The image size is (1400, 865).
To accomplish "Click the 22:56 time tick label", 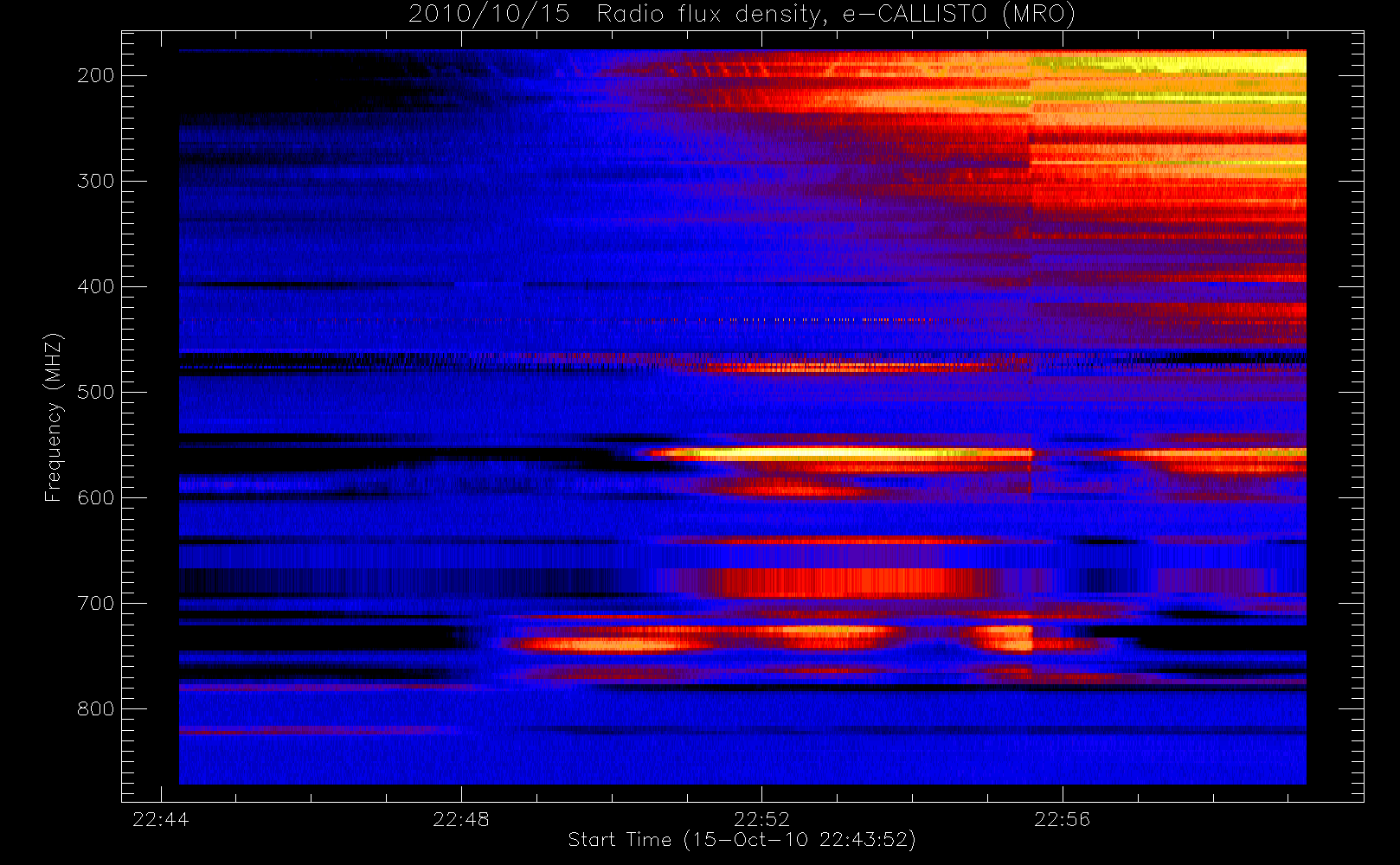I will pyautogui.click(x=1062, y=819).
